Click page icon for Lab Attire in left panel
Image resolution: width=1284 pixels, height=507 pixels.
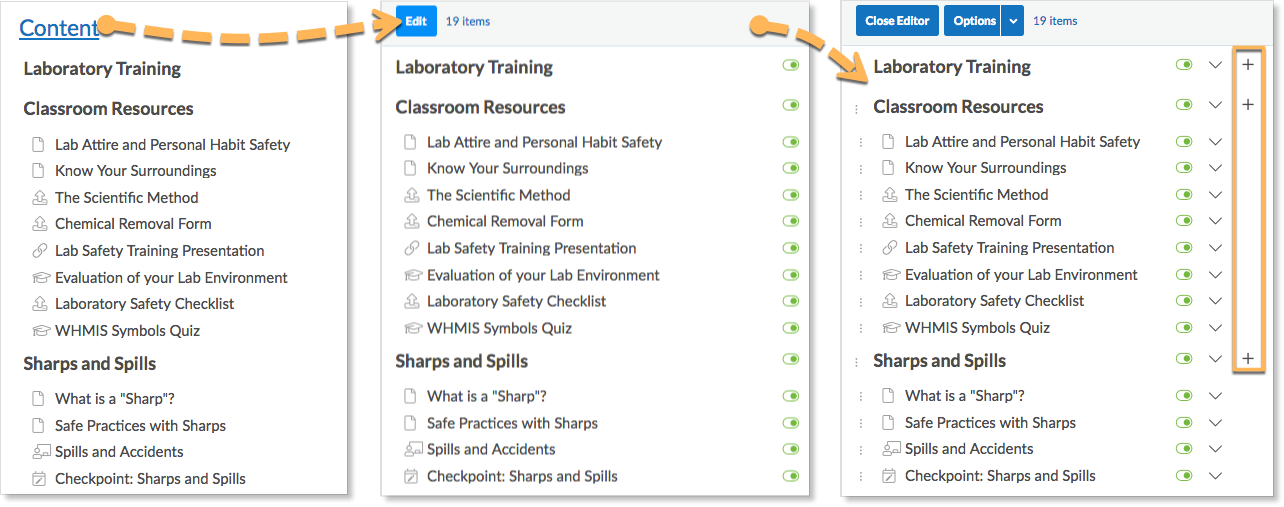coord(39,145)
